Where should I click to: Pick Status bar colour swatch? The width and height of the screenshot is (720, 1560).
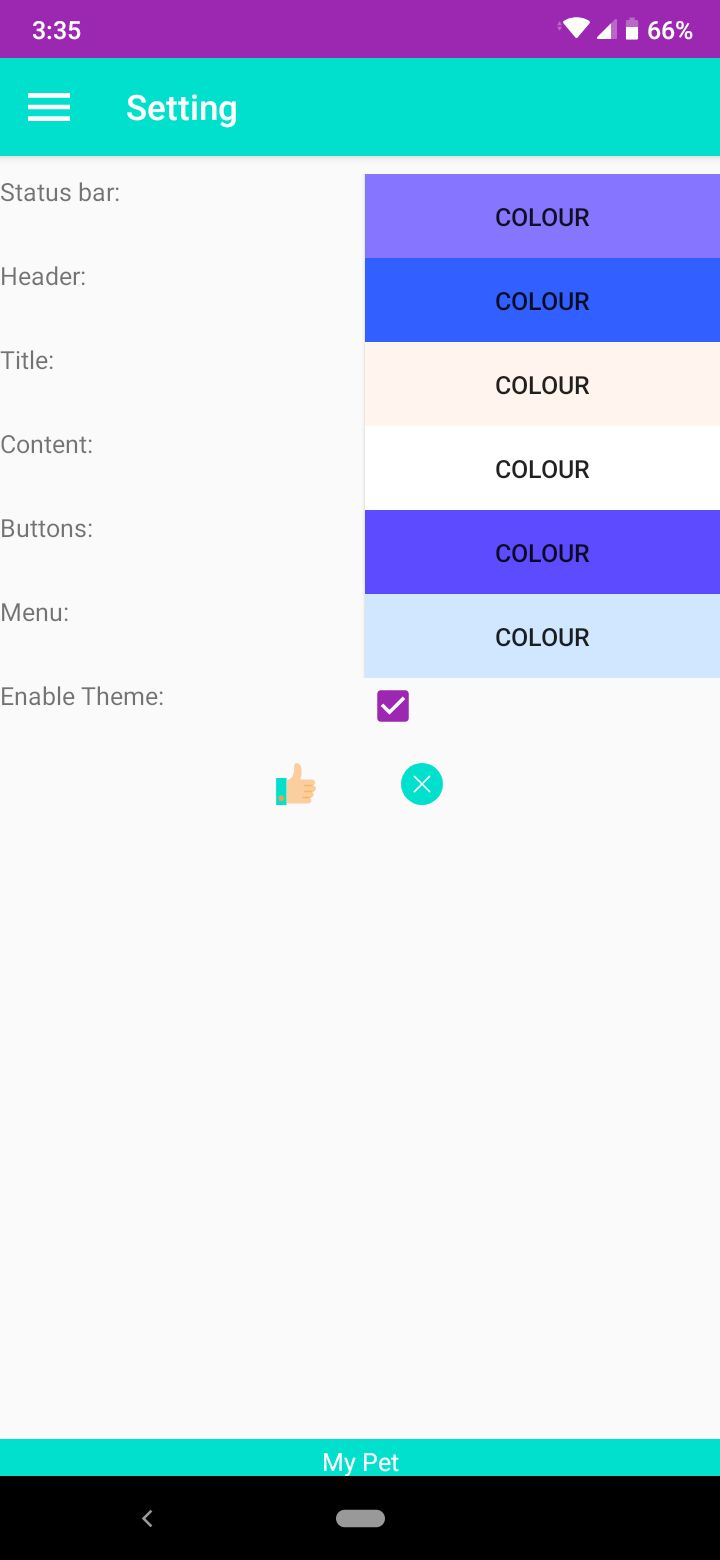(x=542, y=217)
